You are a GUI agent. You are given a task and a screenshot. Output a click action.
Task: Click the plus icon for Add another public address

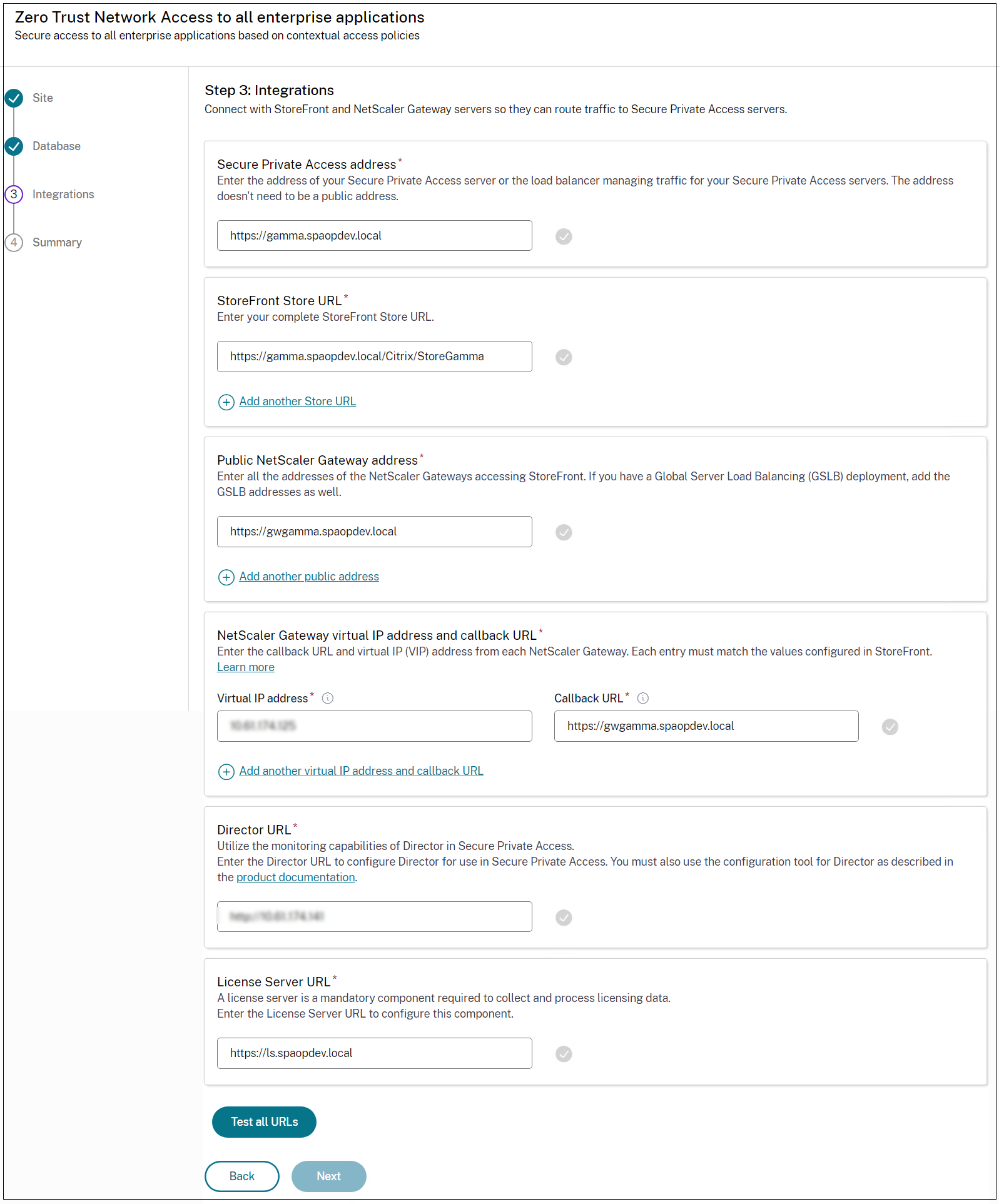(x=226, y=577)
